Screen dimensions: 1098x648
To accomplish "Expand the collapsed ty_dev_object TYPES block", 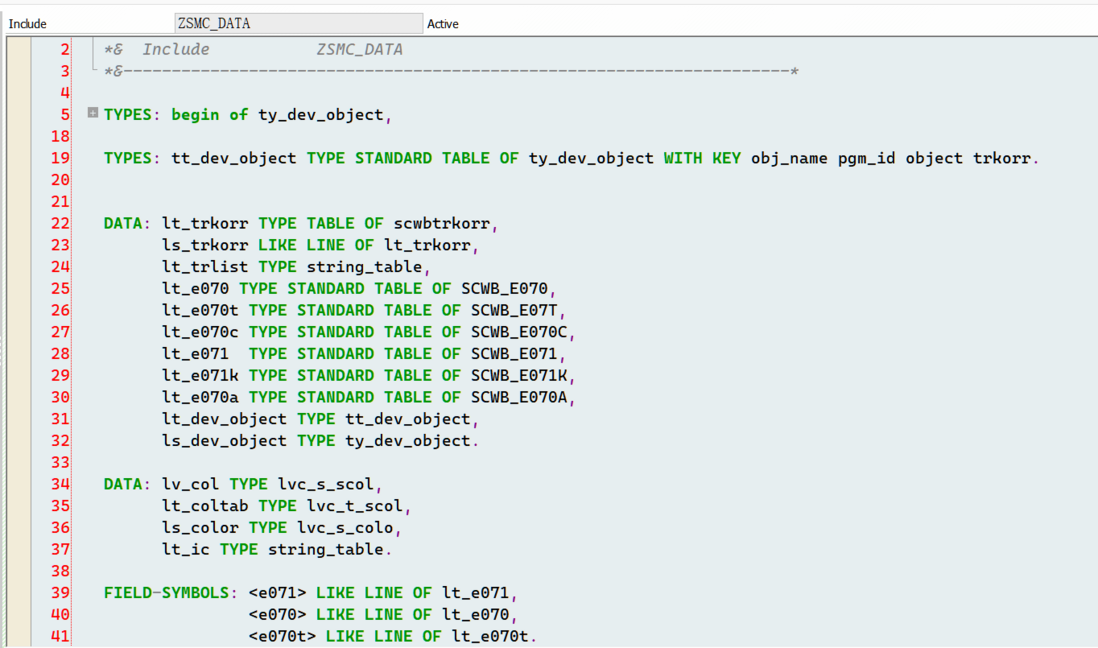I will click(92, 113).
